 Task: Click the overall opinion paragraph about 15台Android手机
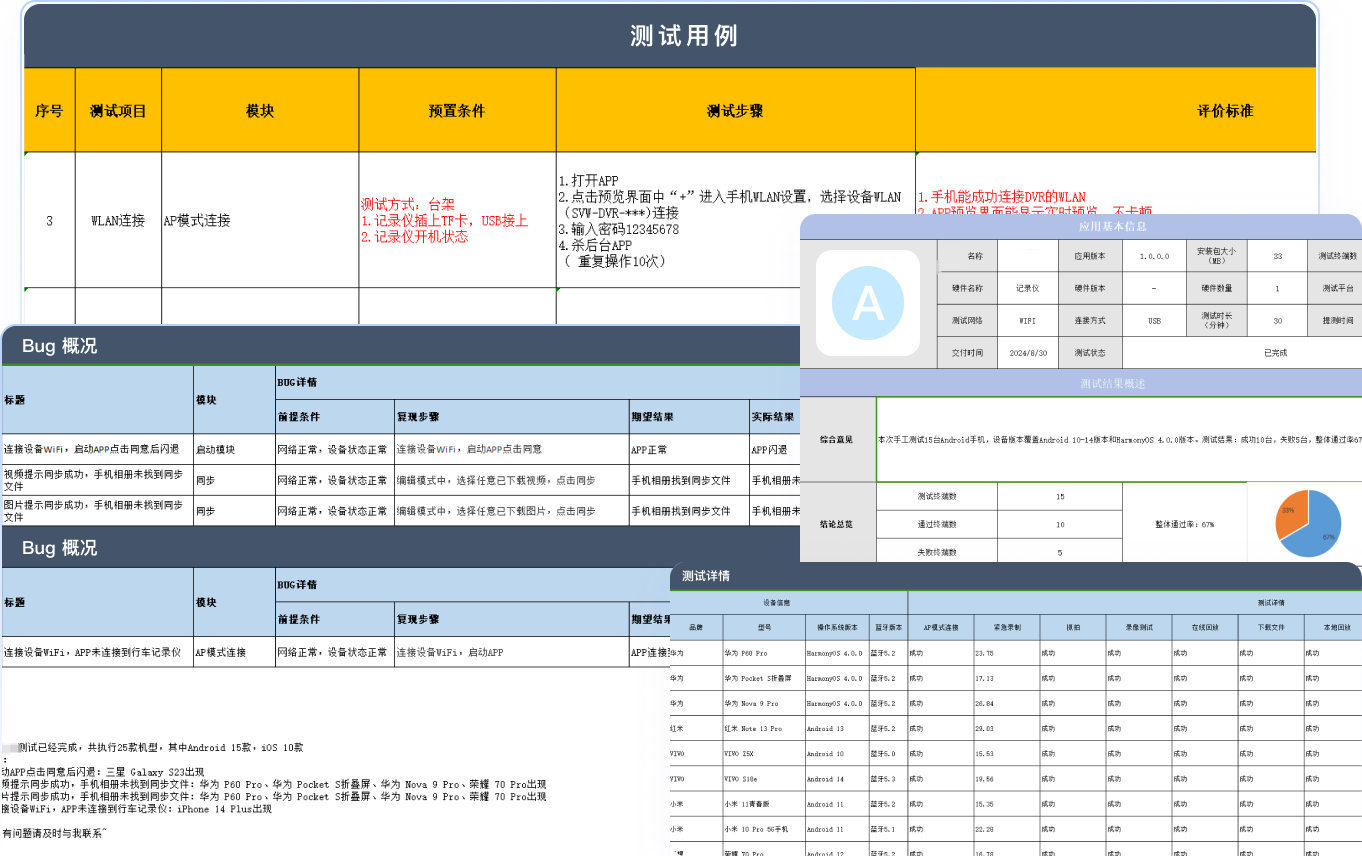tap(1120, 439)
